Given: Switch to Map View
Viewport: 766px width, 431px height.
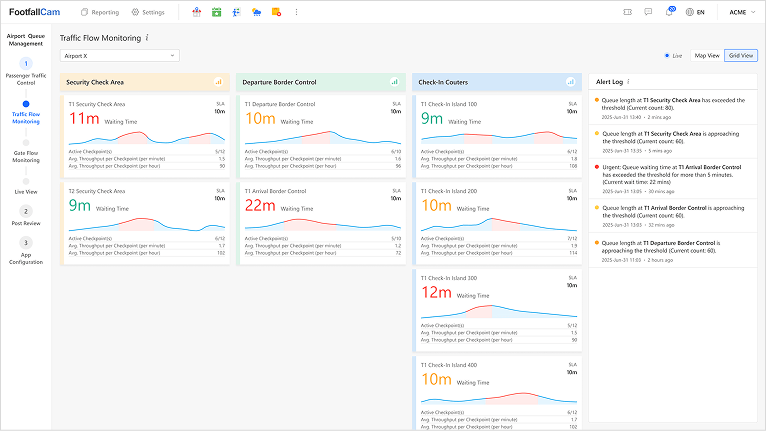Looking at the screenshot, I should tap(707, 56).
